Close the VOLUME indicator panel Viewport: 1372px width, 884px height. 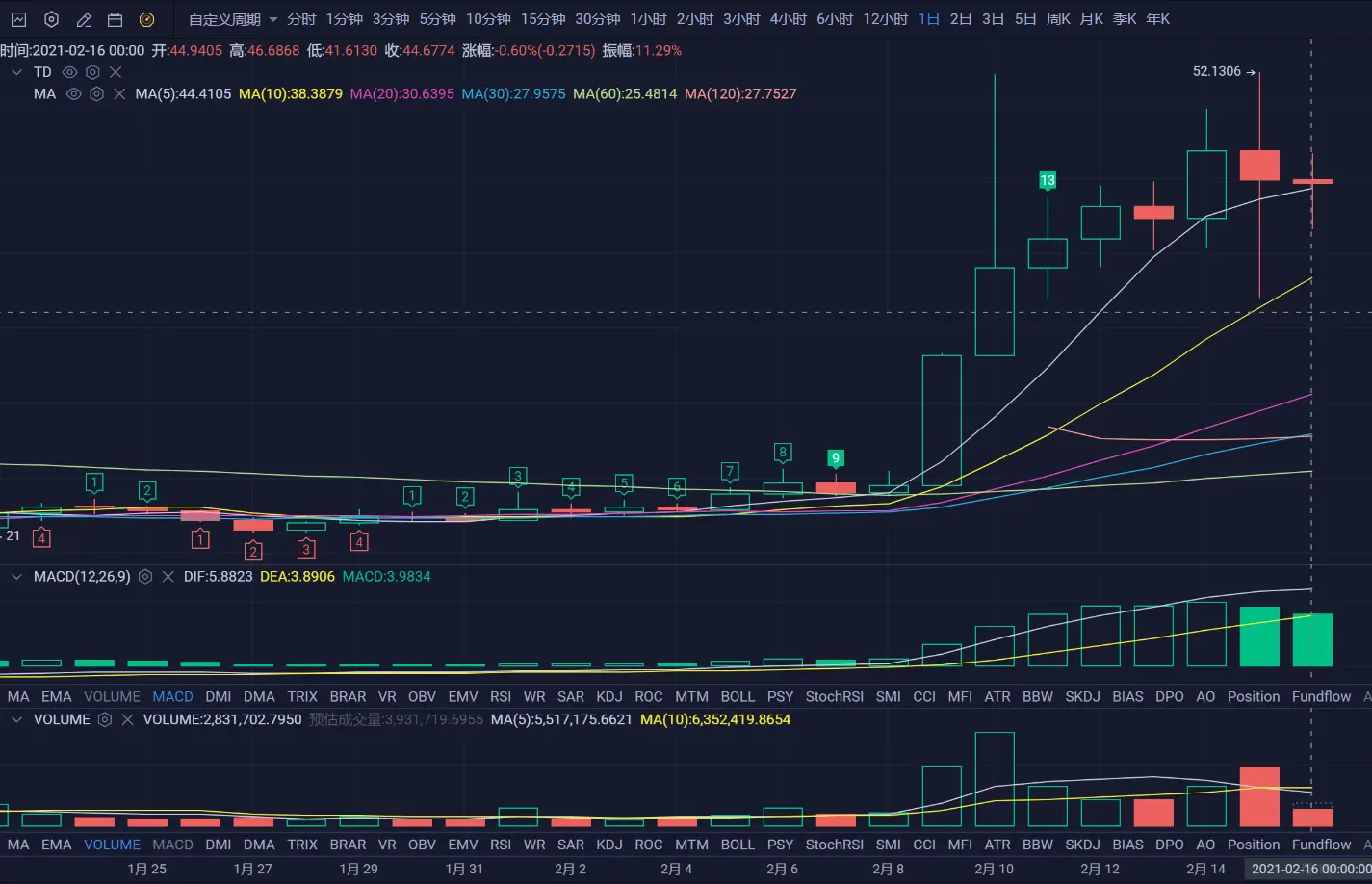pos(127,719)
